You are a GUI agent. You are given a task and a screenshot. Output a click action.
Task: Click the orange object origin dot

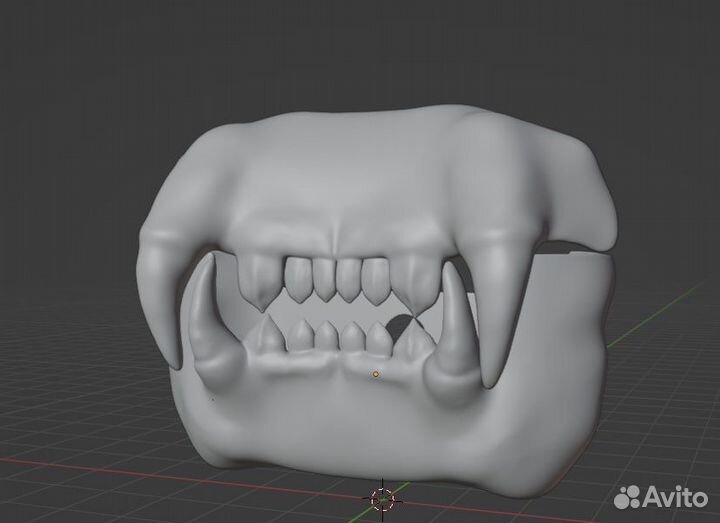(x=376, y=374)
